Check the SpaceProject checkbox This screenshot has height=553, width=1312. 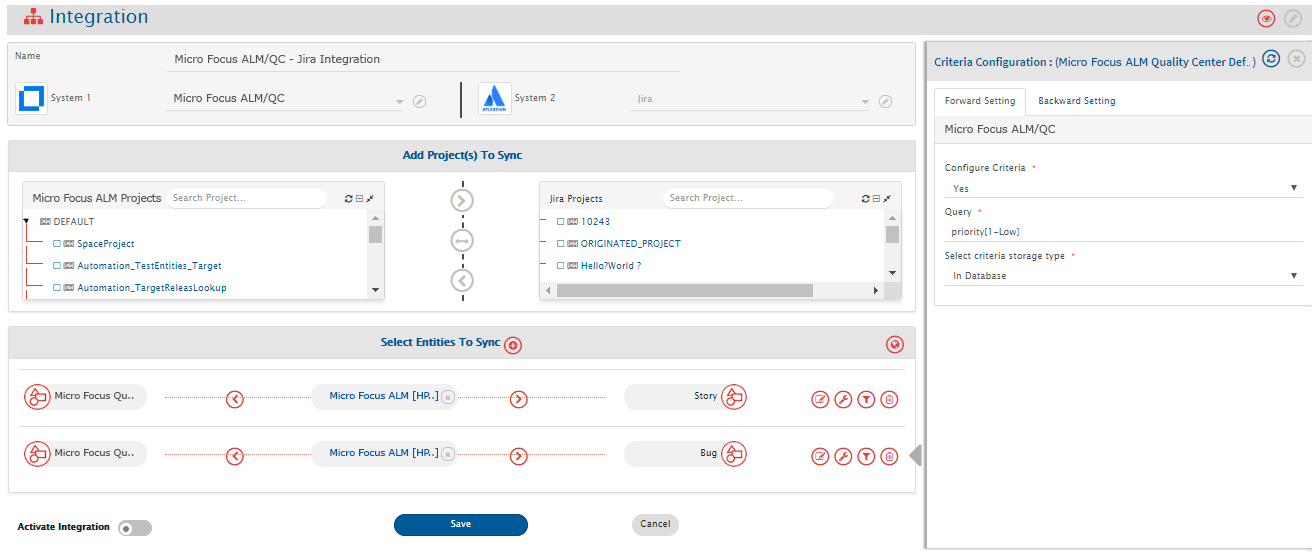tap(58, 244)
